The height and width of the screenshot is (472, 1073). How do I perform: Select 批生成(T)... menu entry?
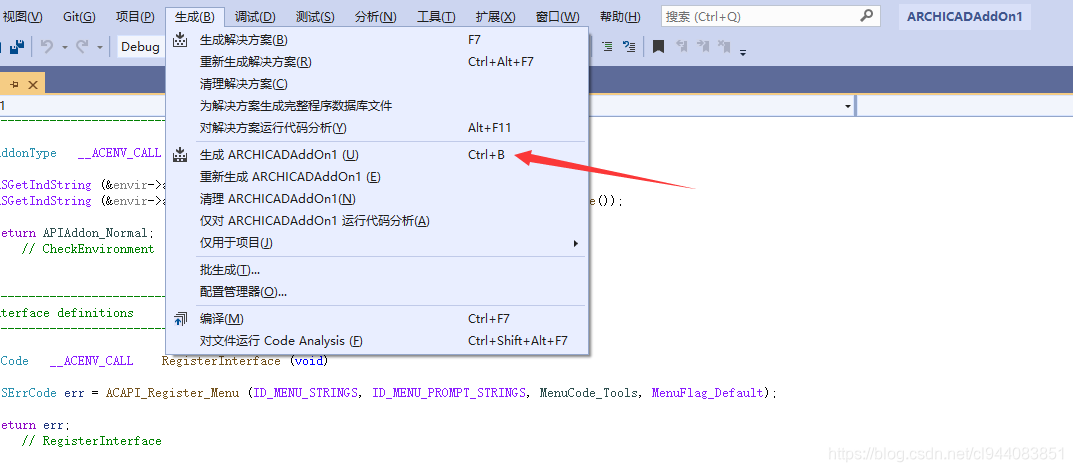(x=377, y=270)
